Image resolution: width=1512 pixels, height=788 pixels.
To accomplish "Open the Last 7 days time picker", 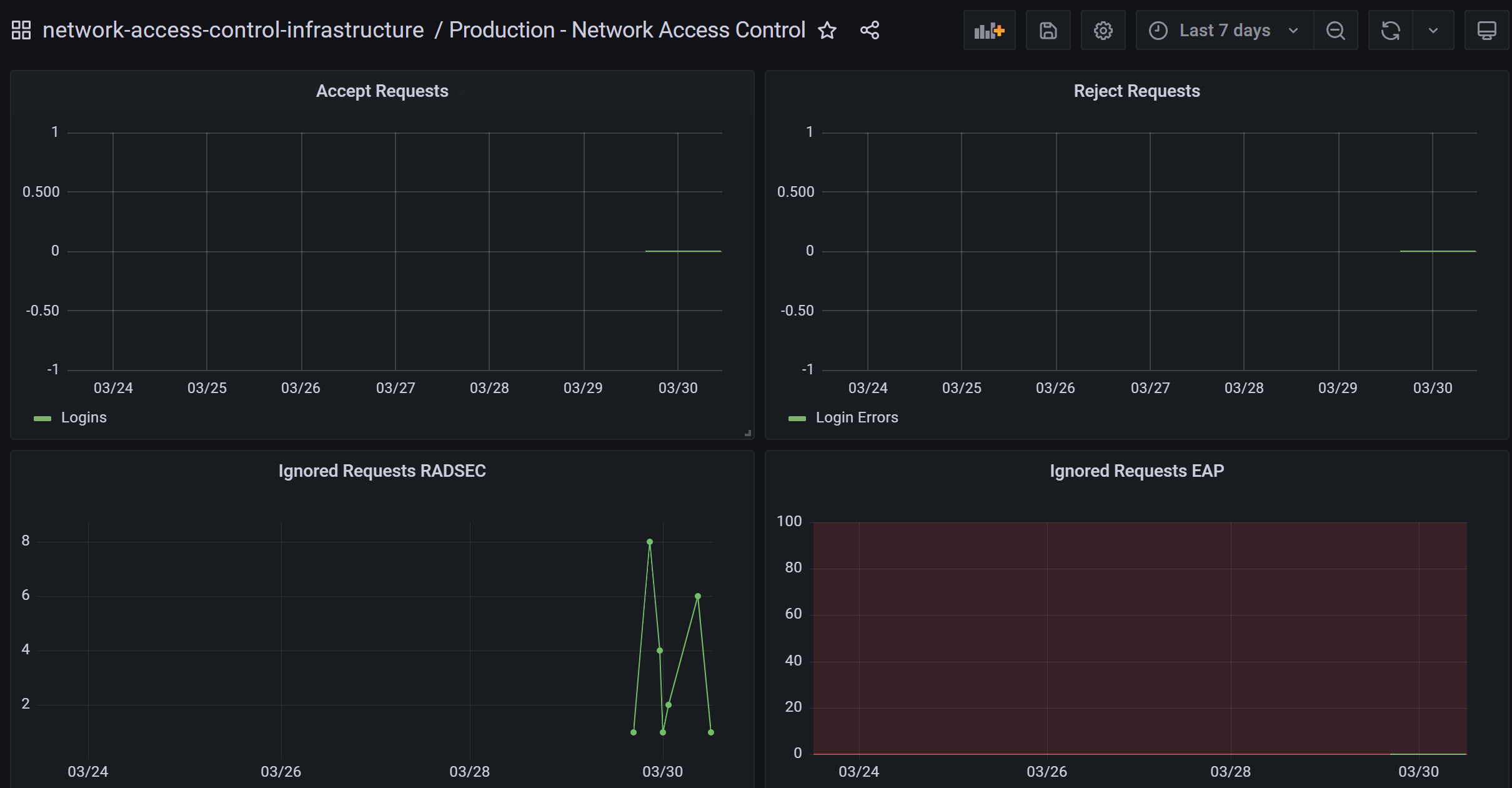I will pos(1225,30).
